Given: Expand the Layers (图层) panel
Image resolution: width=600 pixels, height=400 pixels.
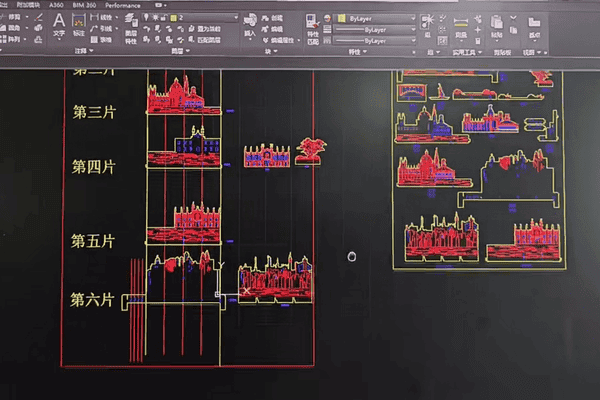Looking at the screenshot, I should tap(180, 51).
